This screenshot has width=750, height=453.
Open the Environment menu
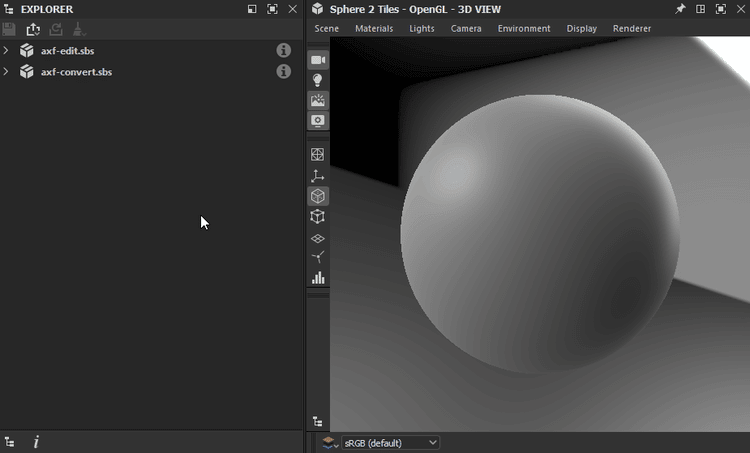tap(524, 28)
